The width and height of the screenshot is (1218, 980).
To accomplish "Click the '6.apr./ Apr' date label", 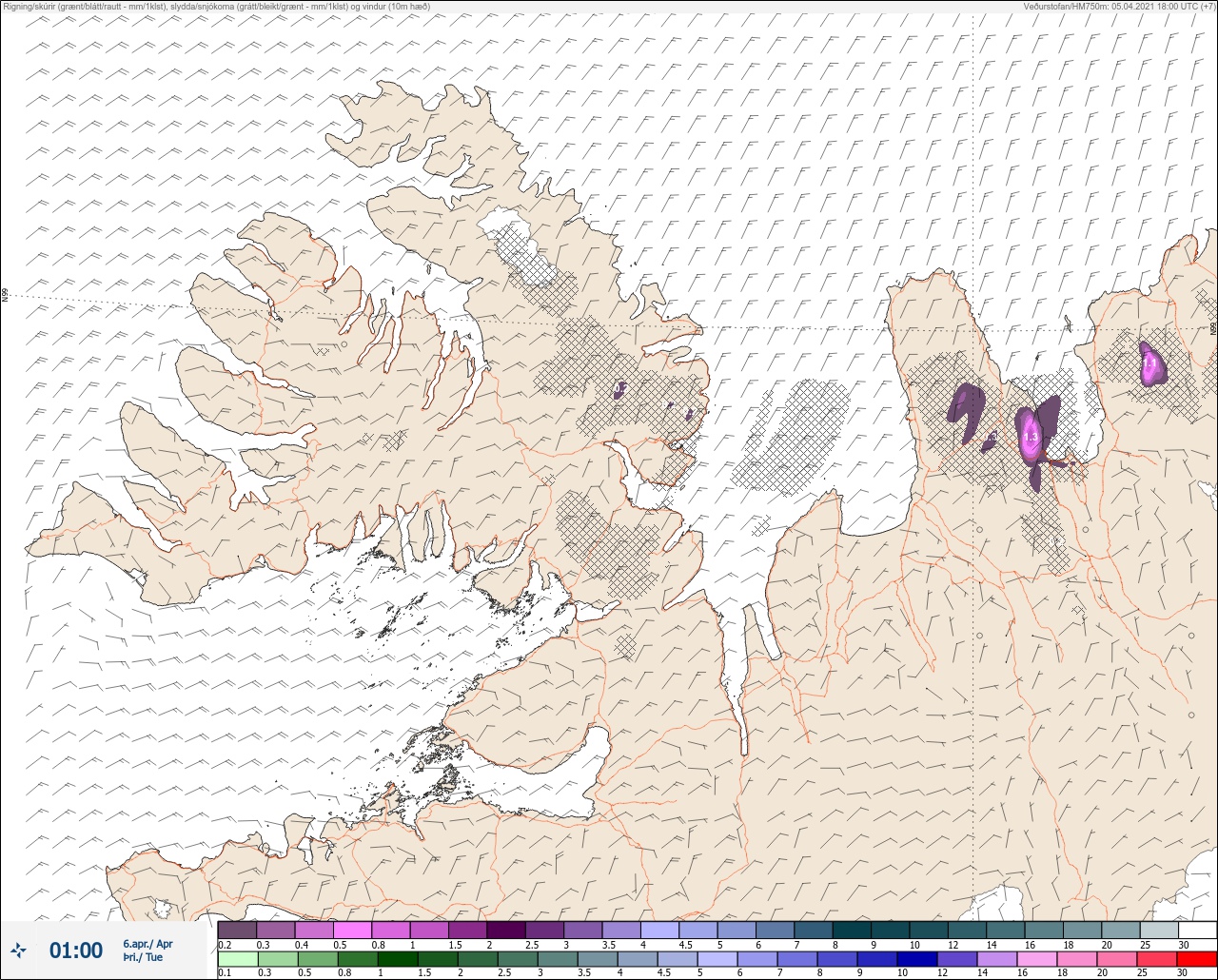I will [x=147, y=943].
